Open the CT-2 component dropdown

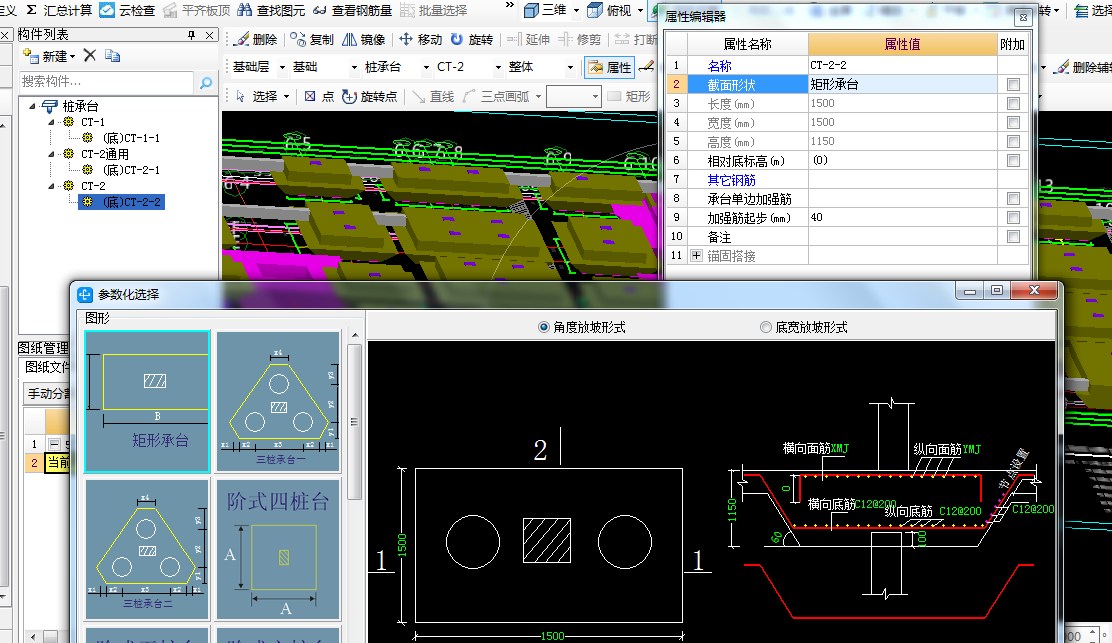click(499, 67)
